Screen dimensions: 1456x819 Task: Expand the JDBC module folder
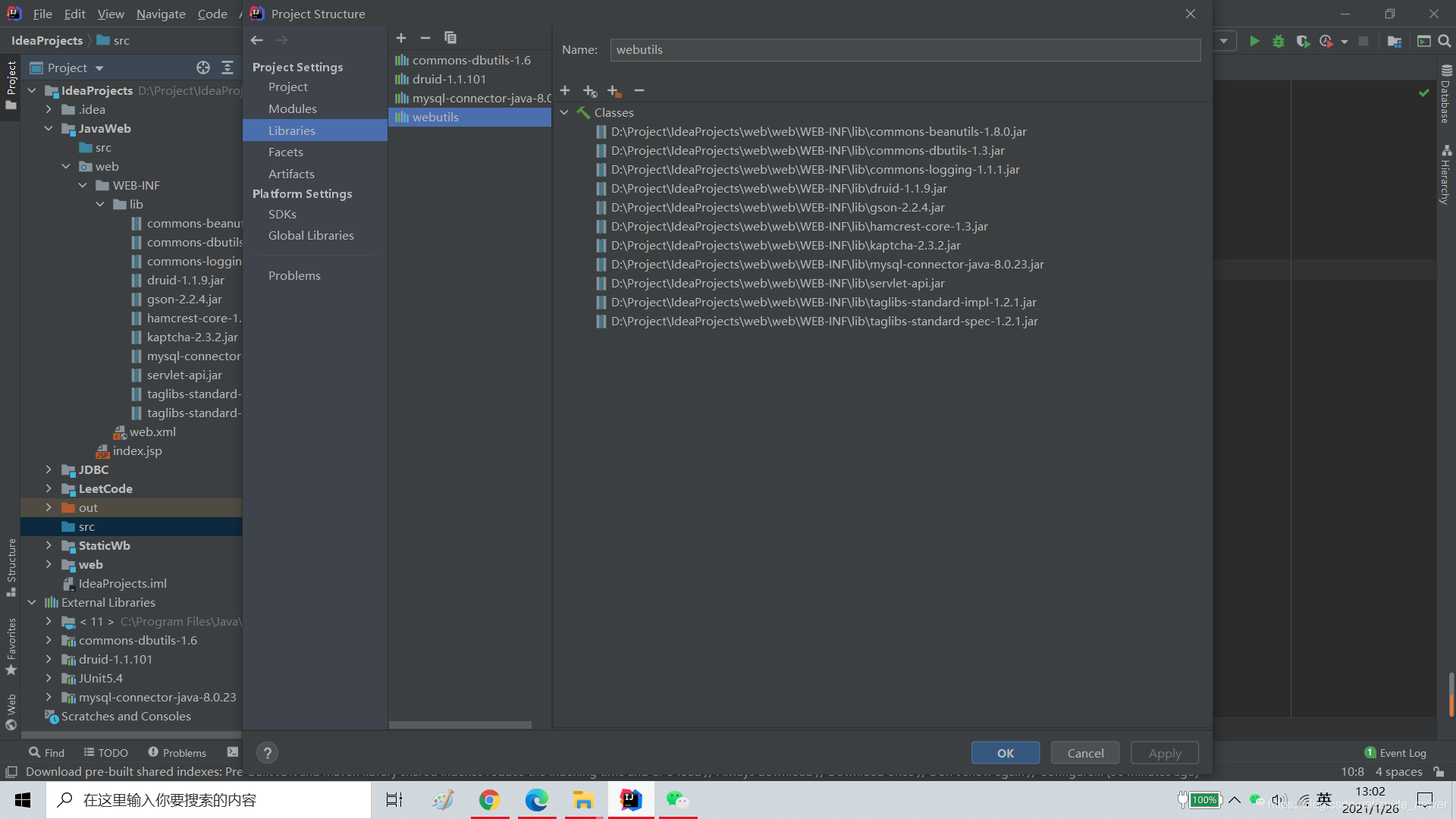tap(49, 470)
